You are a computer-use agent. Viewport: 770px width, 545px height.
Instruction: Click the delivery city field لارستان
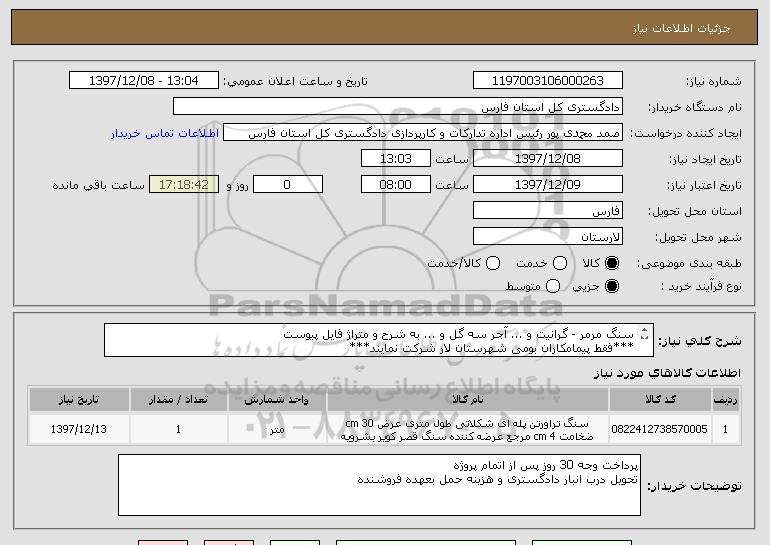548,237
